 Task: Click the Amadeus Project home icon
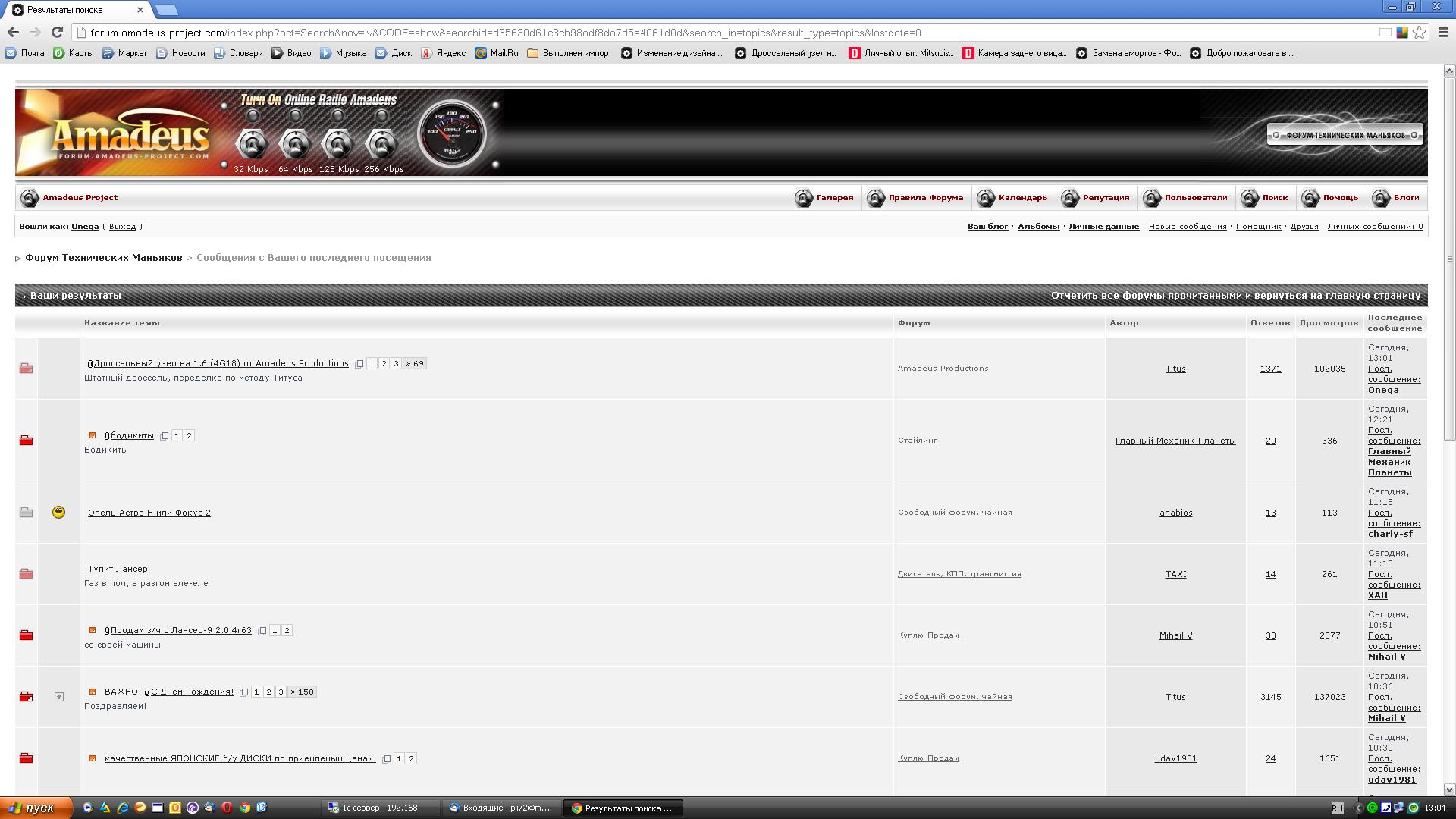[30, 198]
